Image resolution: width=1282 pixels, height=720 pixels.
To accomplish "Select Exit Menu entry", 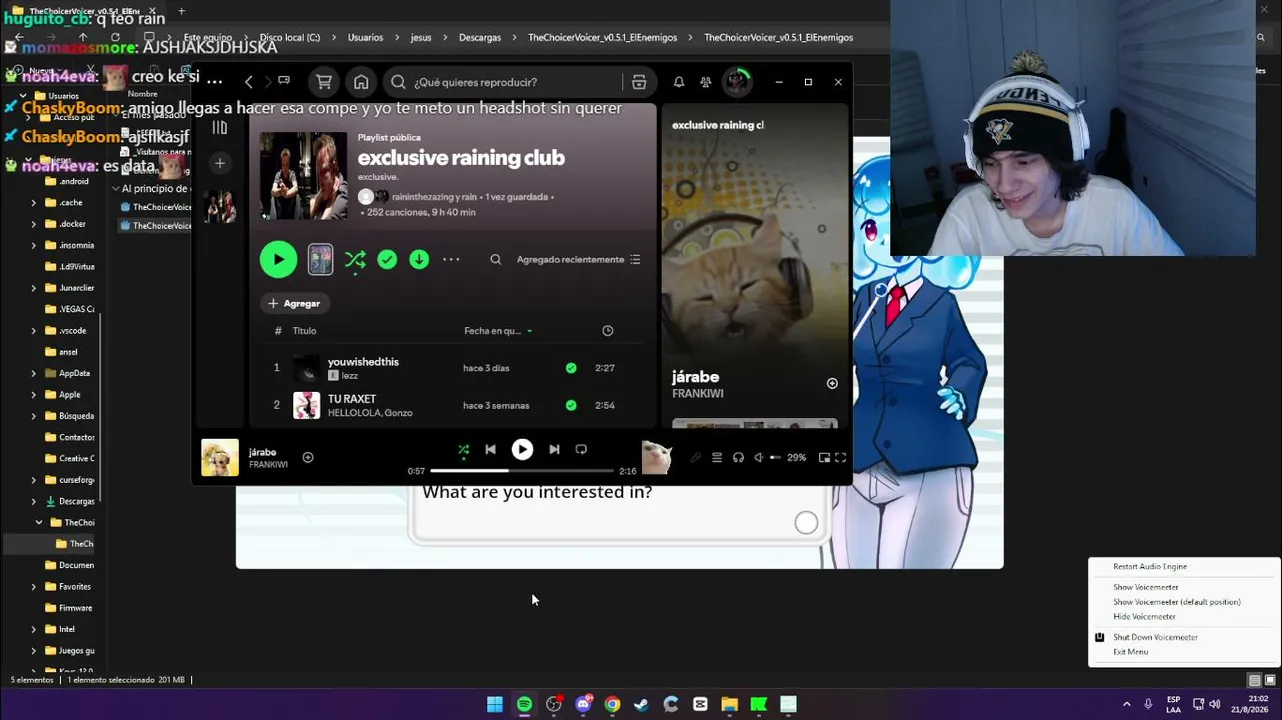I will coord(1130,652).
